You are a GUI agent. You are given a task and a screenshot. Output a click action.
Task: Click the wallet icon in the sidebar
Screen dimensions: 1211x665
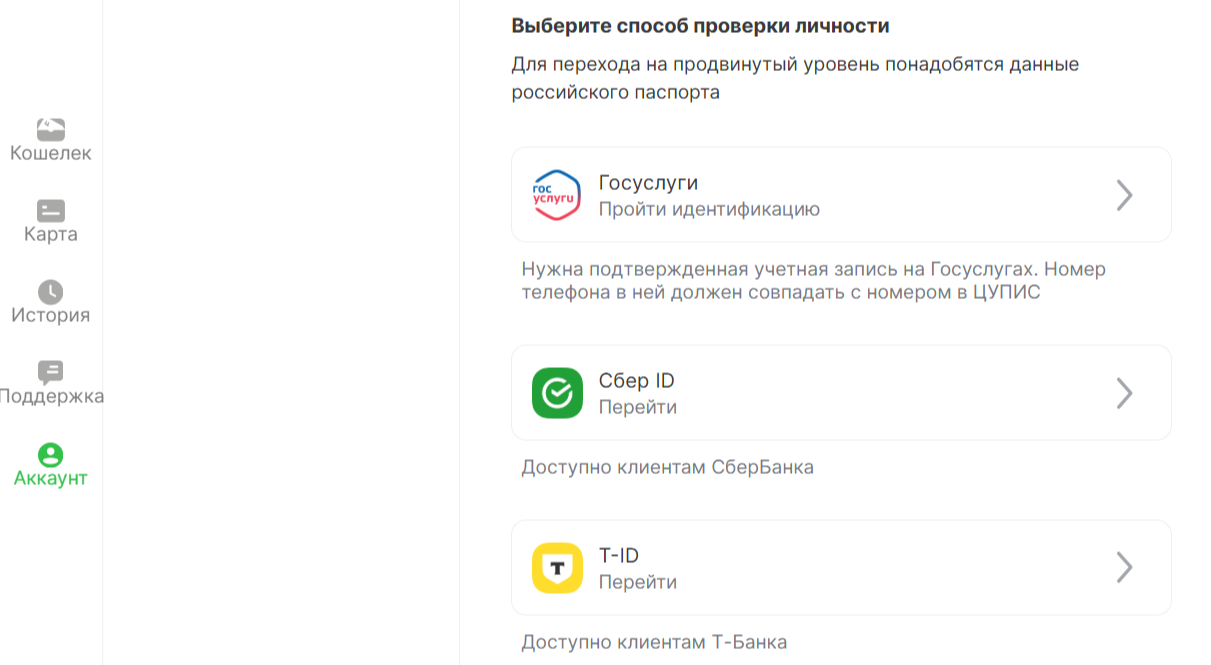[x=50, y=129]
